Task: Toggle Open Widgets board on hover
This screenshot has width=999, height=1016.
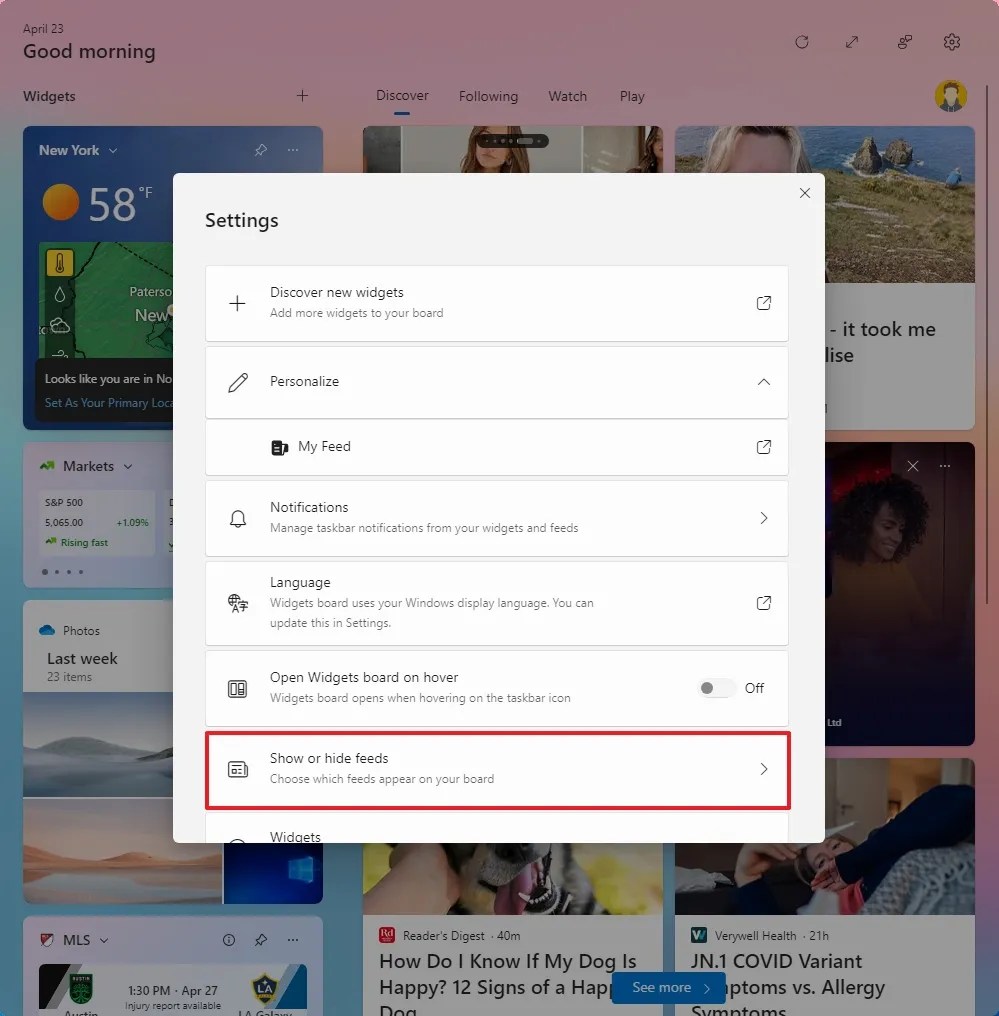Action: 715,688
